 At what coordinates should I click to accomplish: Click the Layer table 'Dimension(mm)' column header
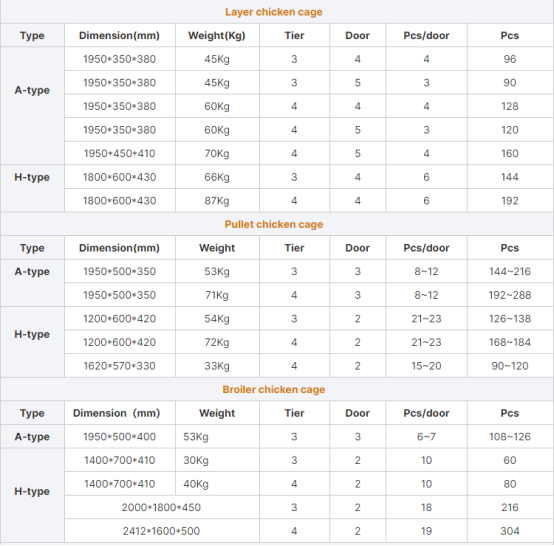tap(119, 35)
